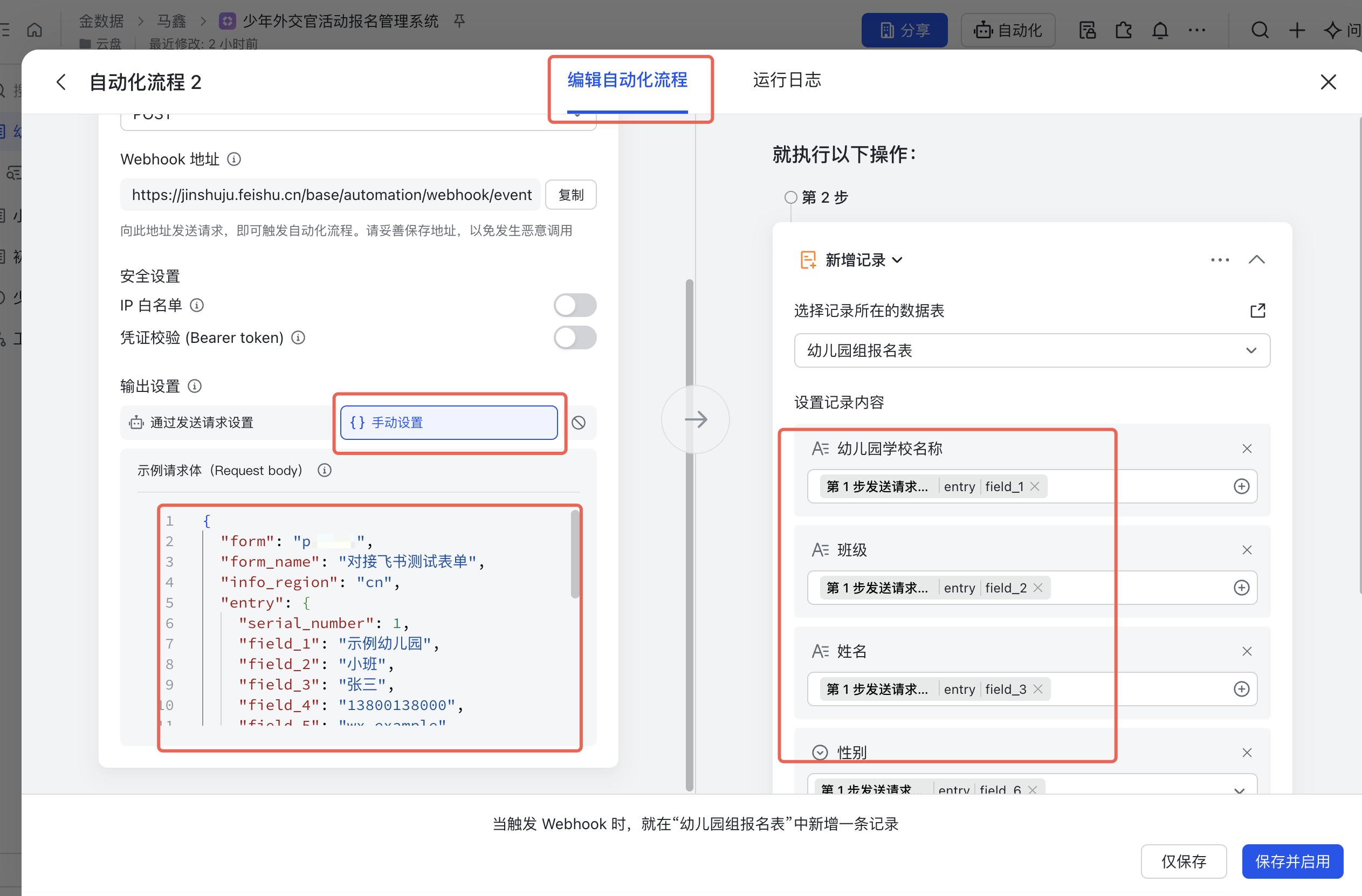Click the info icon beside 示例请求体 (Request body)
Screen dimensions: 1362x896
click(x=325, y=470)
